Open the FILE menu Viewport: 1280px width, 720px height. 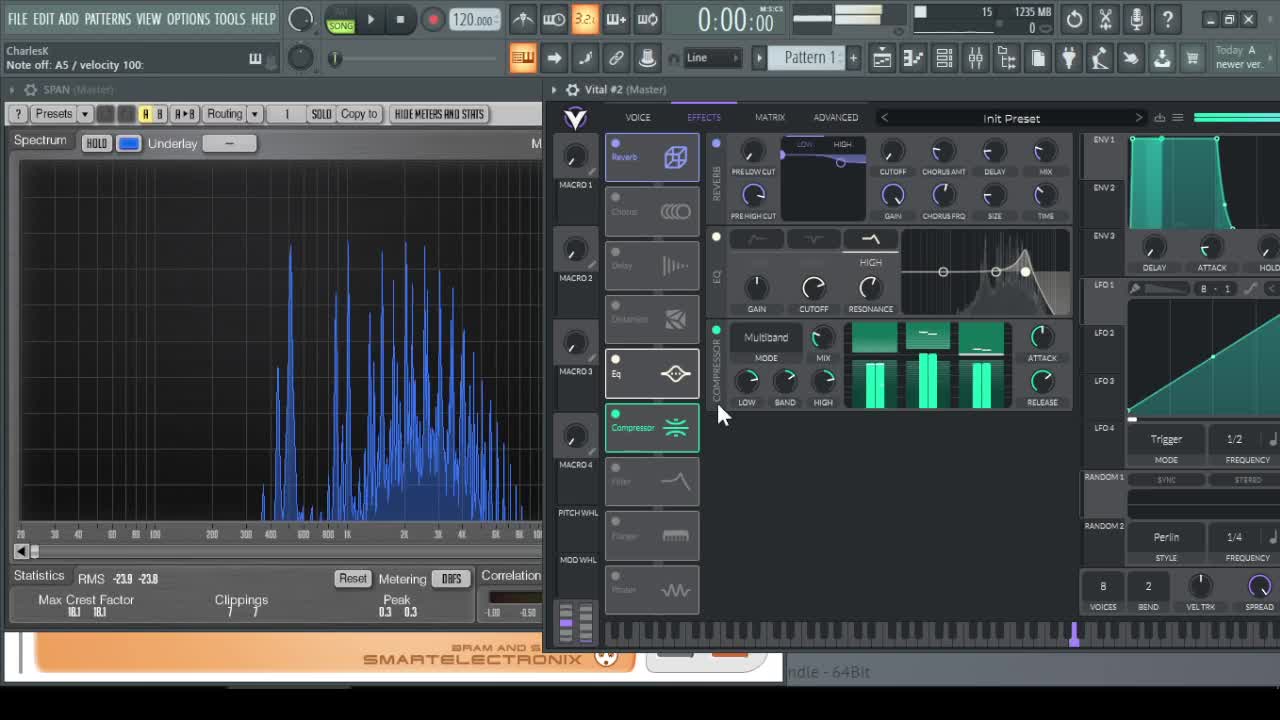(x=18, y=19)
